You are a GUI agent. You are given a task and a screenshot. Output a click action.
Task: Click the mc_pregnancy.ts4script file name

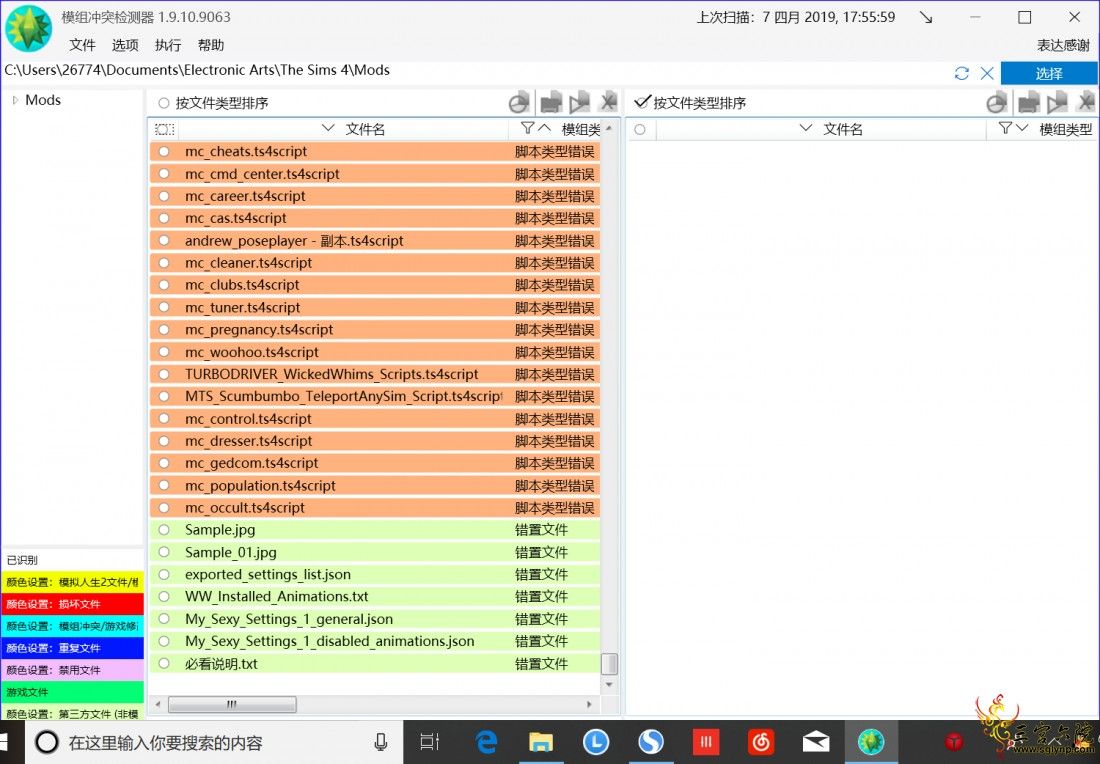click(259, 330)
